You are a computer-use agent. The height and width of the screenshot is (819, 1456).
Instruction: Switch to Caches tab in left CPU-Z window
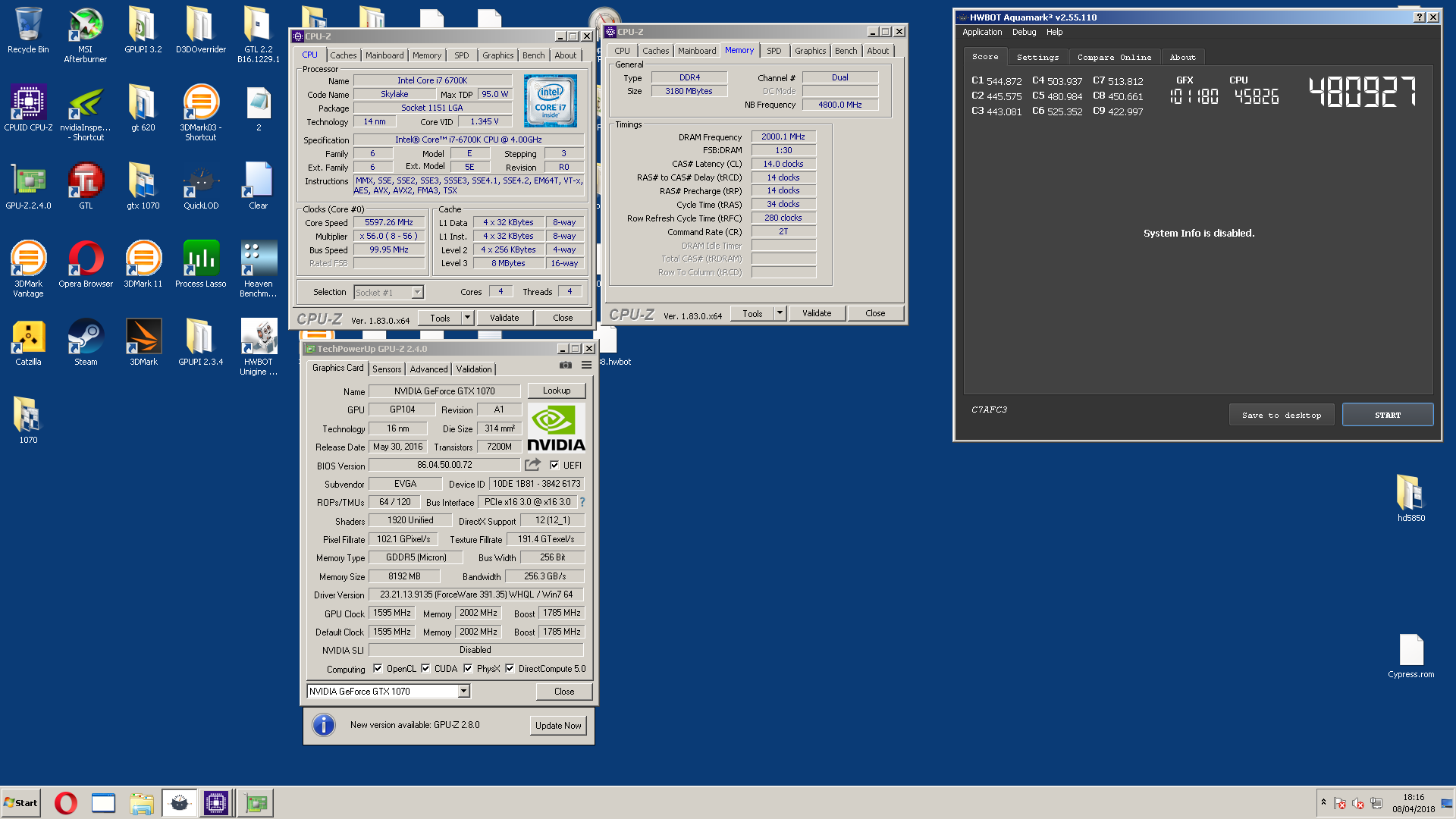343,55
